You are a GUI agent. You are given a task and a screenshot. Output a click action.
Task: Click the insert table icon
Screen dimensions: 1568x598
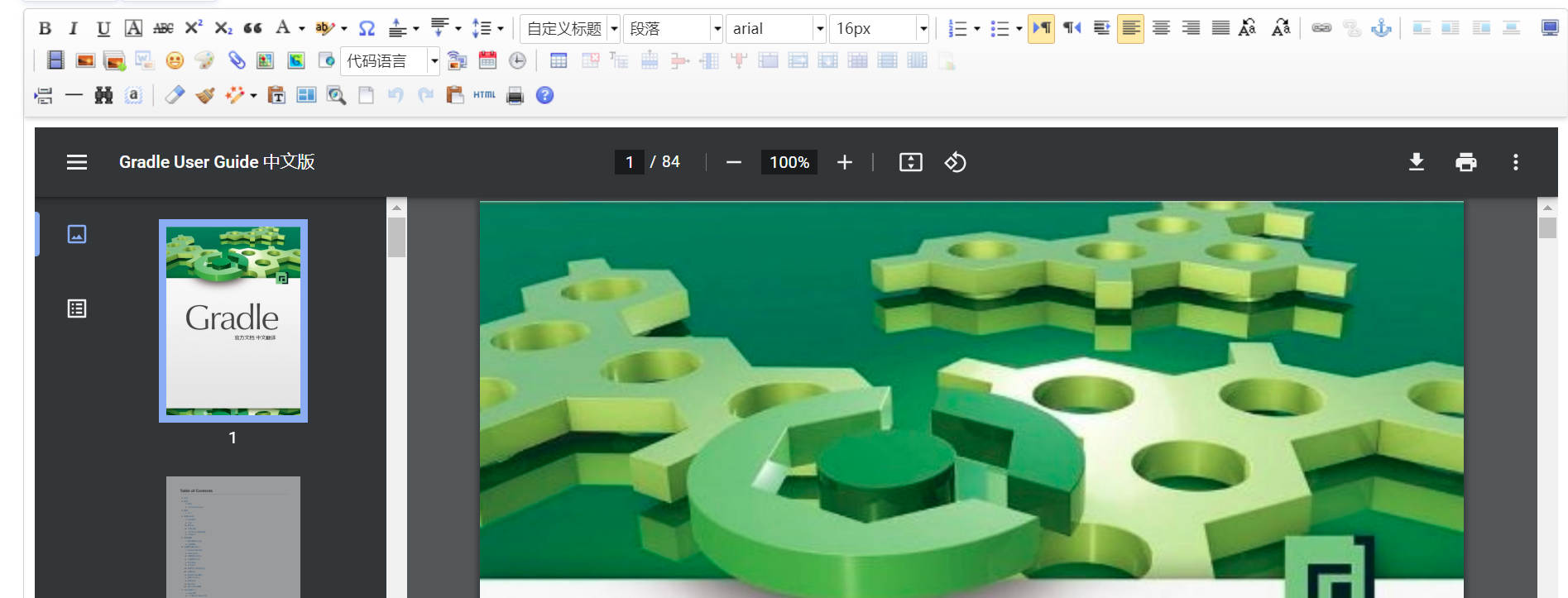[x=559, y=60]
